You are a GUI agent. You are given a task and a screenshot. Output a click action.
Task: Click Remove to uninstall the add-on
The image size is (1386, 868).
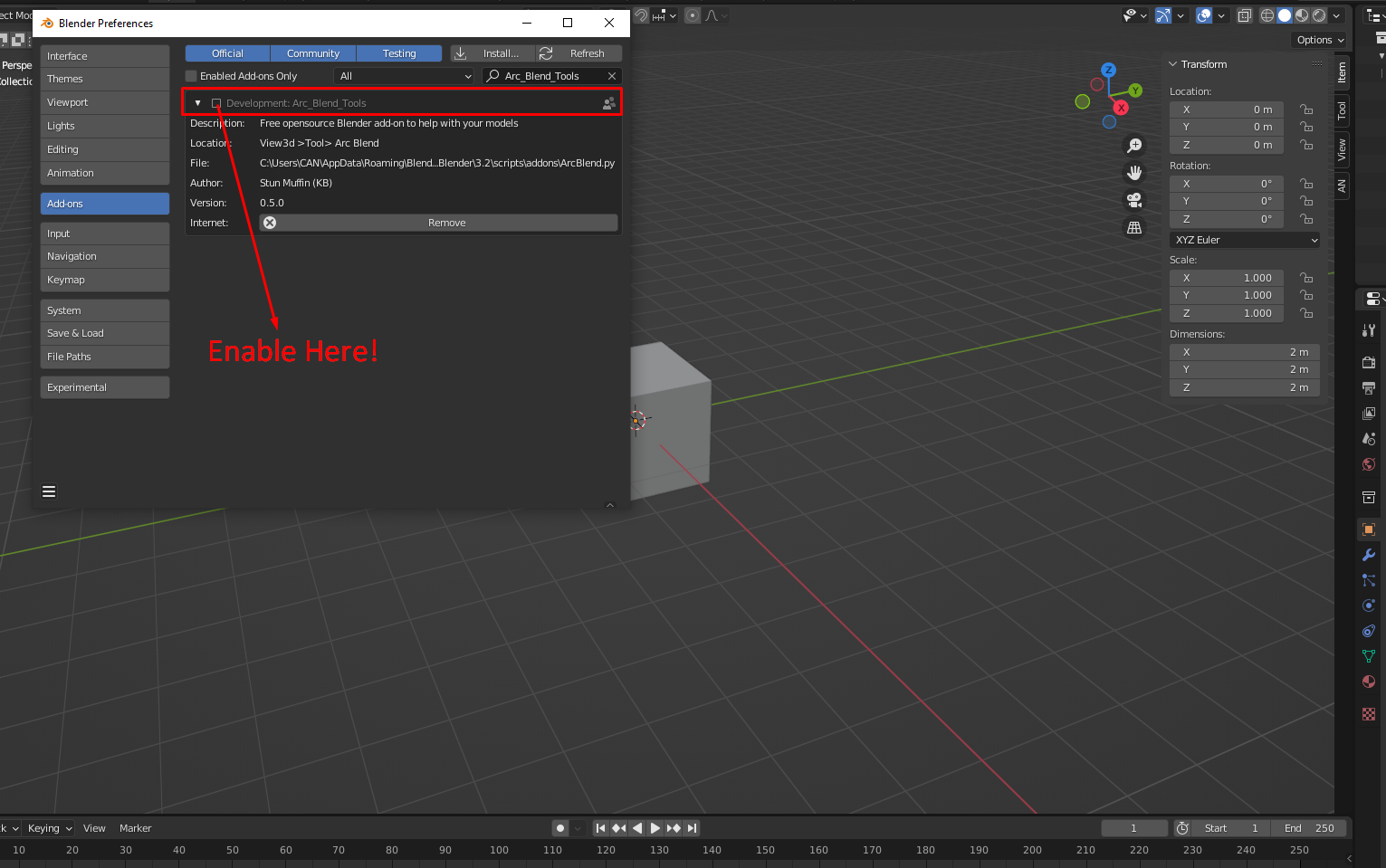(x=446, y=222)
